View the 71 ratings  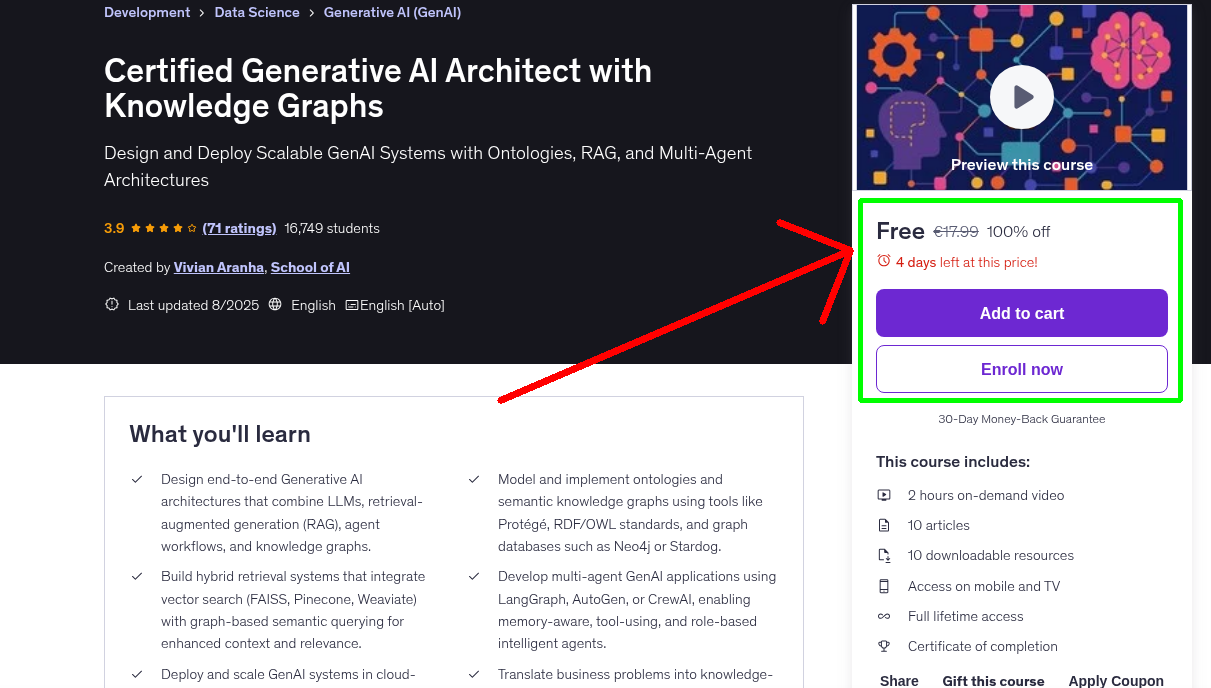tap(239, 227)
